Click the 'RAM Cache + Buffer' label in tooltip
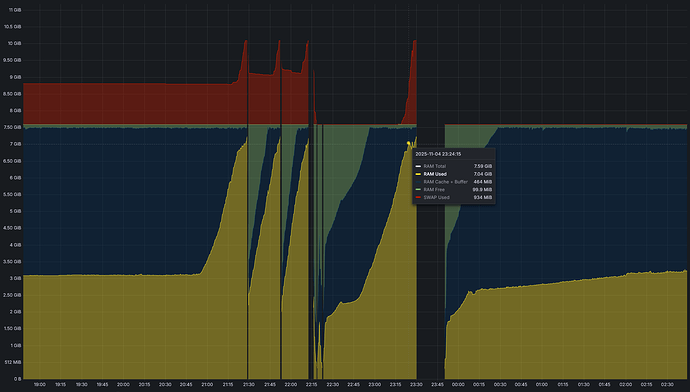The image size is (690, 392). [x=445, y=182]
